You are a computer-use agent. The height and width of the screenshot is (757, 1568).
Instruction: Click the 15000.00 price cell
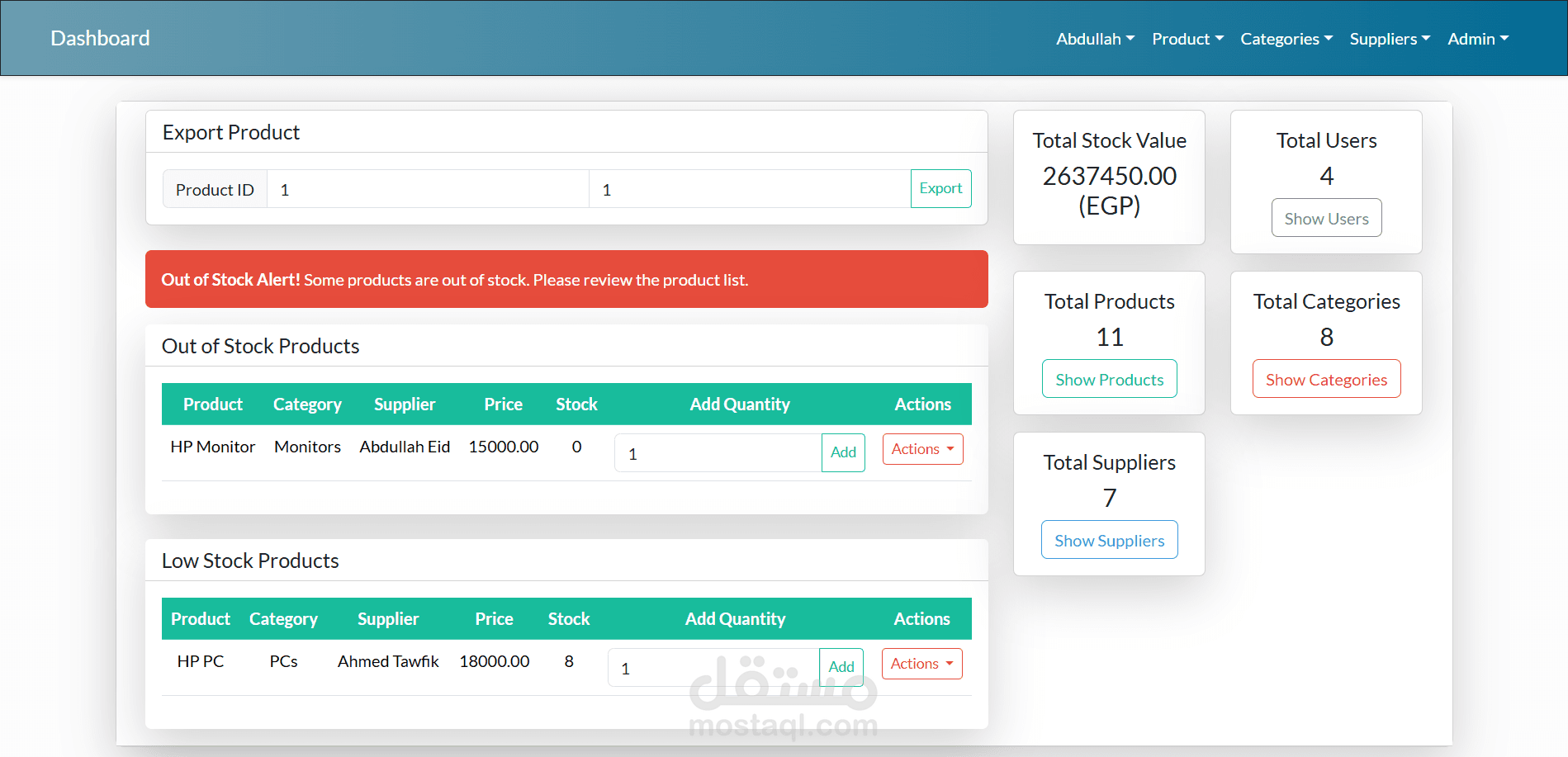click(504, 447)
